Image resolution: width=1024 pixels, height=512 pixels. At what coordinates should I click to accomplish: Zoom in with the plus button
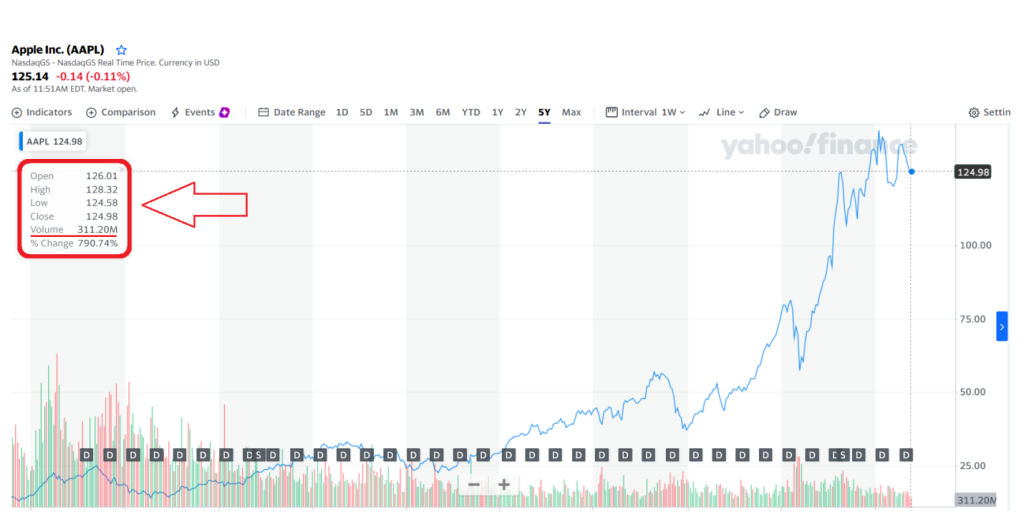pyautogui.click(x=504, y=485)
